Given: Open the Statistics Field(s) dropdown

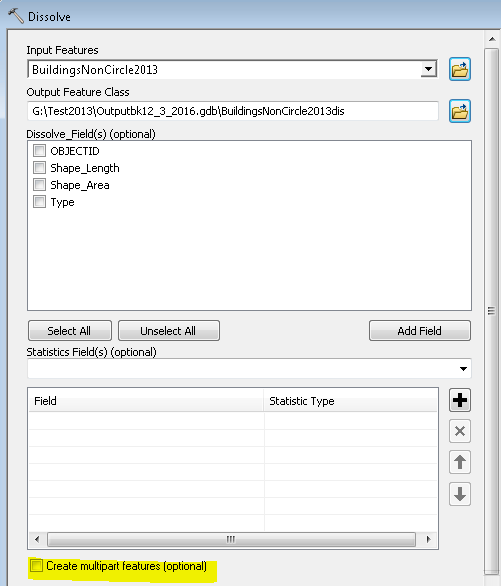Looking at the screenshot, I should pyautogui.click(x=463, y=369).
